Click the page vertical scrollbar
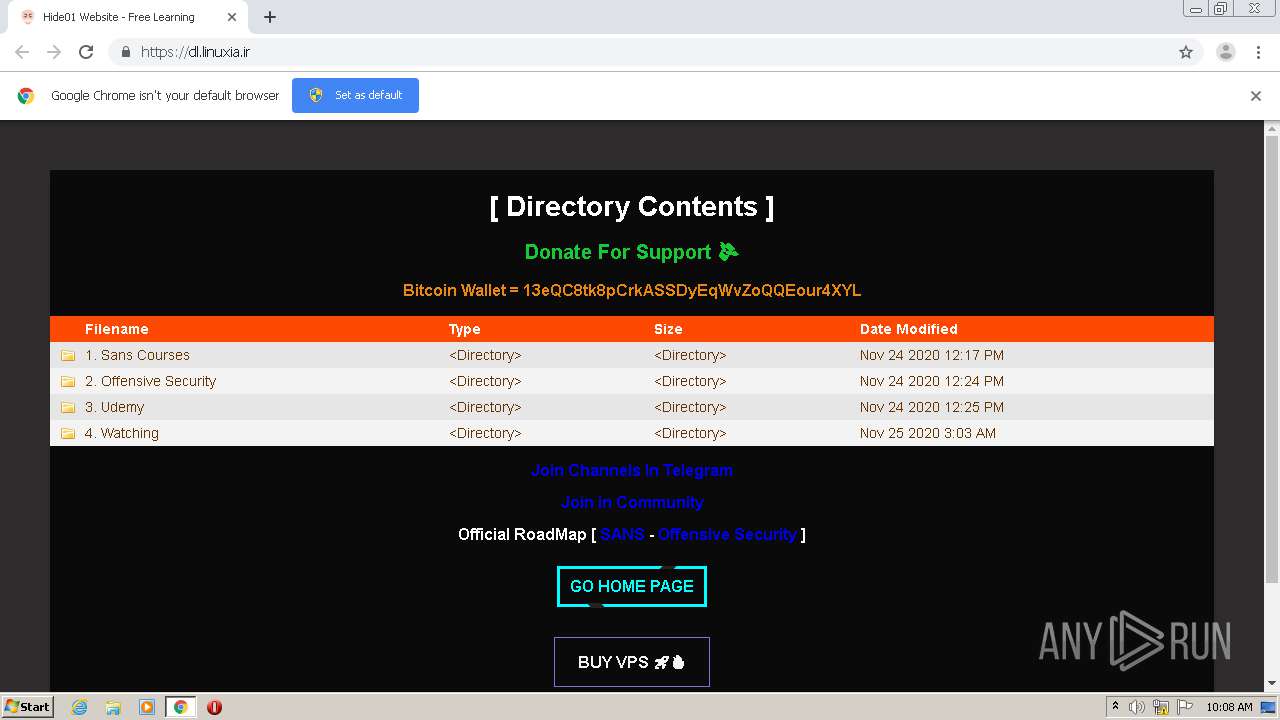1280x720 pixels. tap(1272, 360)
